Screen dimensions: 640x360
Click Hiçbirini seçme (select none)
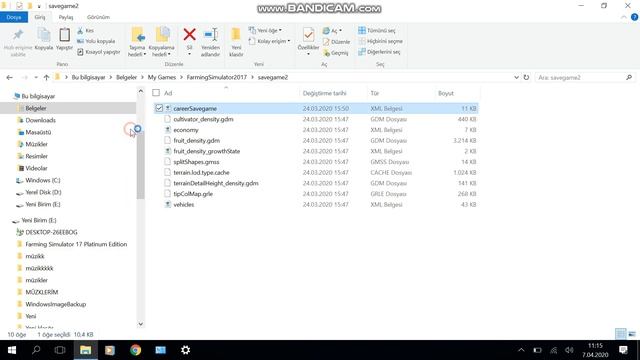(x=380, y=41)
